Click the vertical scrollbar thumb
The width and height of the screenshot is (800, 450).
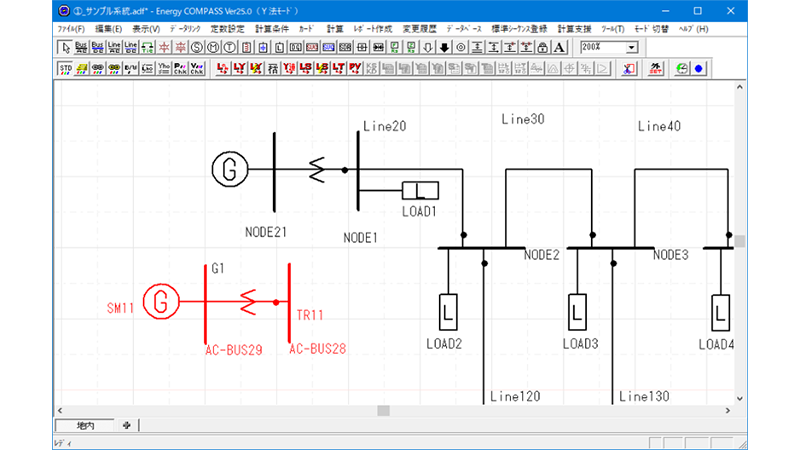(x=741, y=241)
